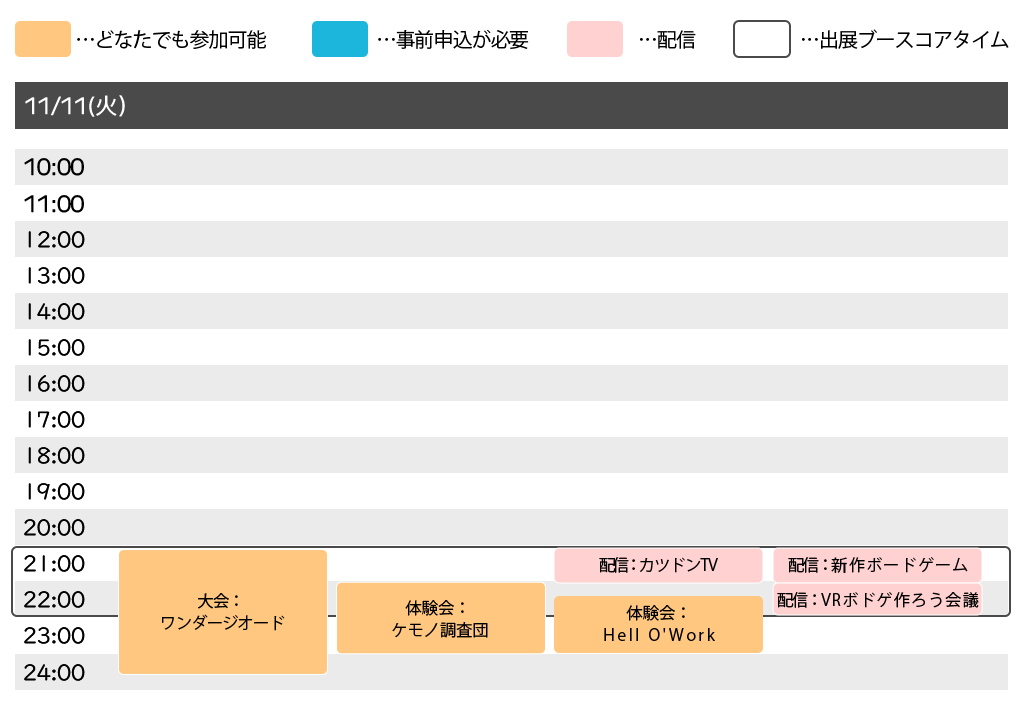The height and width of the screenshot is (720, 1024).
Task: Click the white 出展ブースコアタイム legend box
Action: (762, 40)
